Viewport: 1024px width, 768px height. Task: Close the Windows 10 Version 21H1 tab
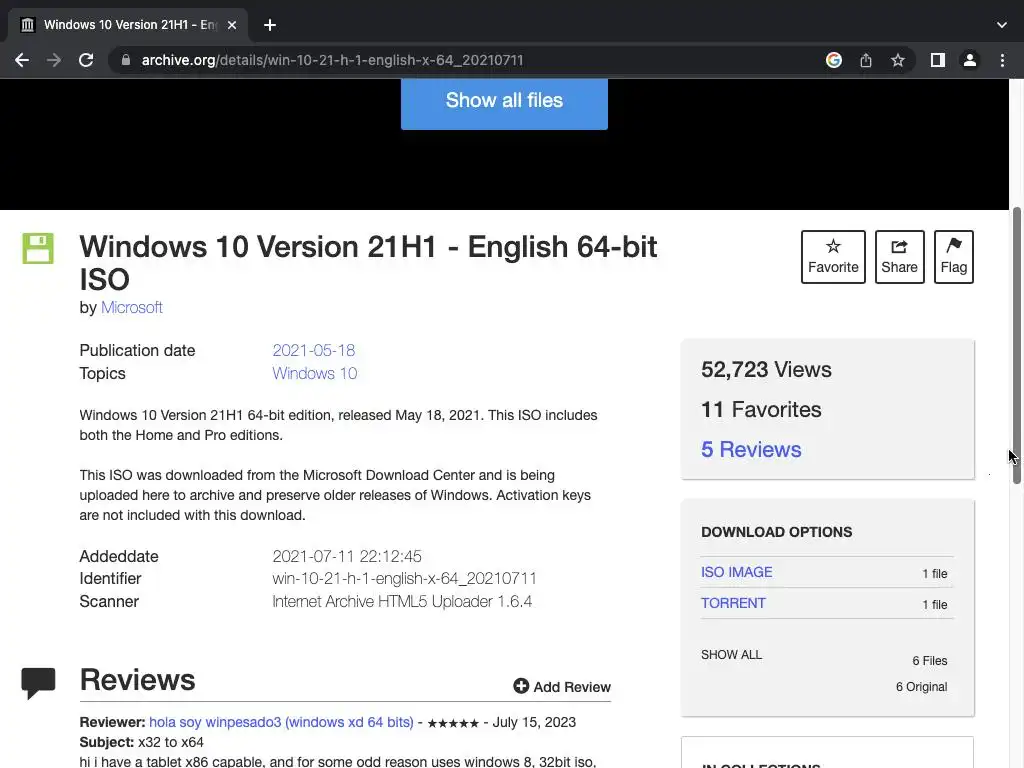point(232,25)
